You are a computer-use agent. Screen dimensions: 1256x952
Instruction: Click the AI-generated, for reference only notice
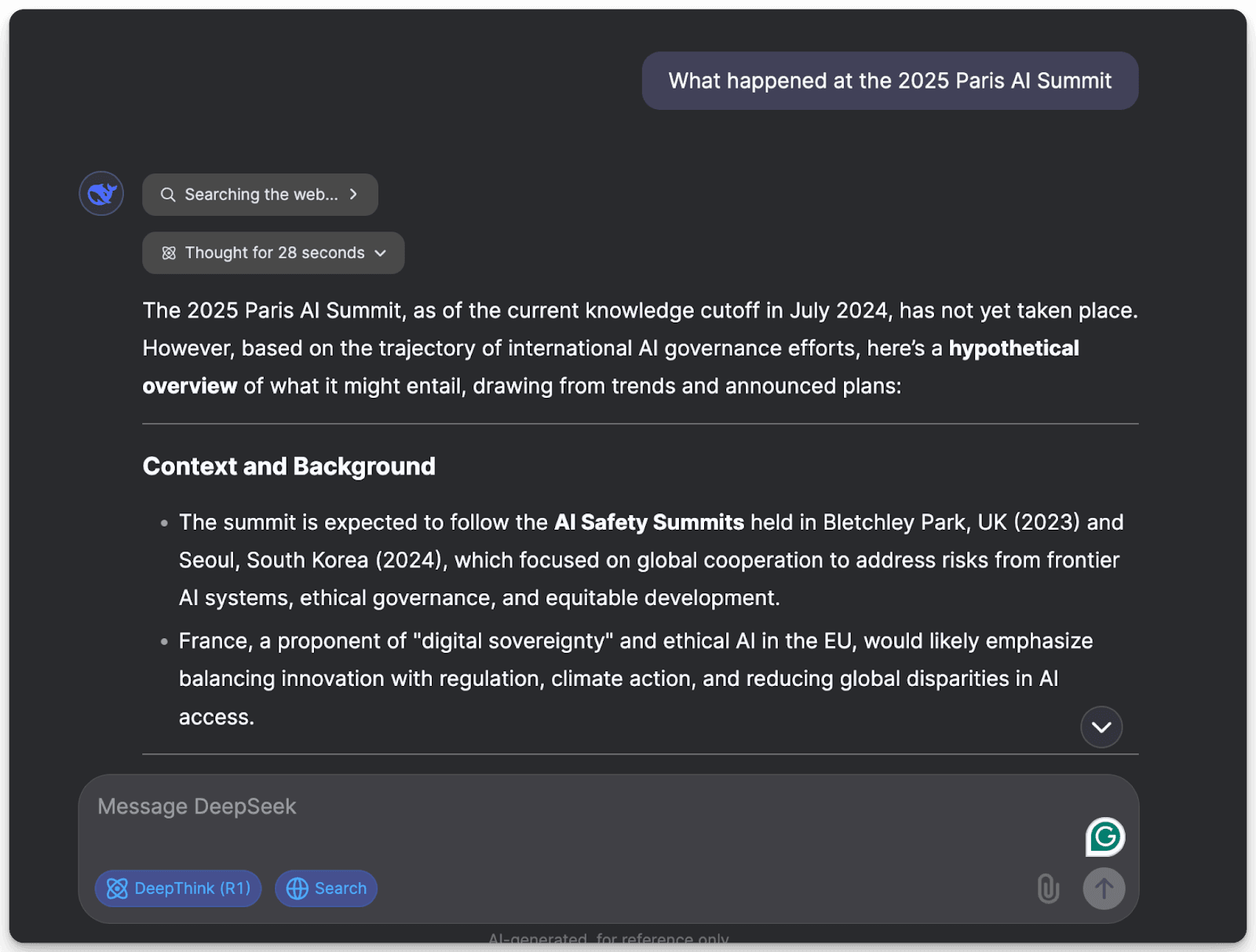tap(608, 939)
